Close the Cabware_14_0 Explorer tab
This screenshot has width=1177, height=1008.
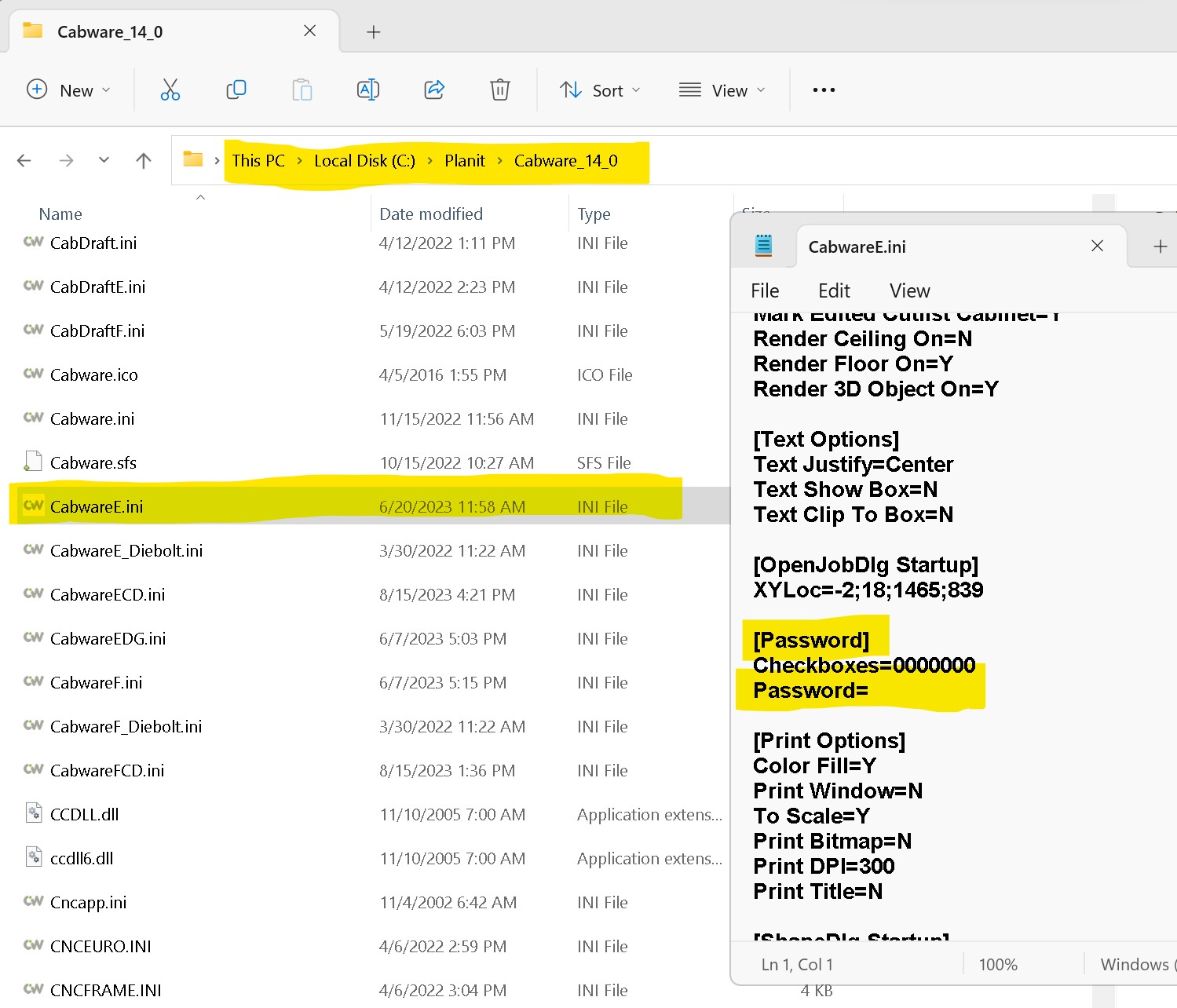310,31
